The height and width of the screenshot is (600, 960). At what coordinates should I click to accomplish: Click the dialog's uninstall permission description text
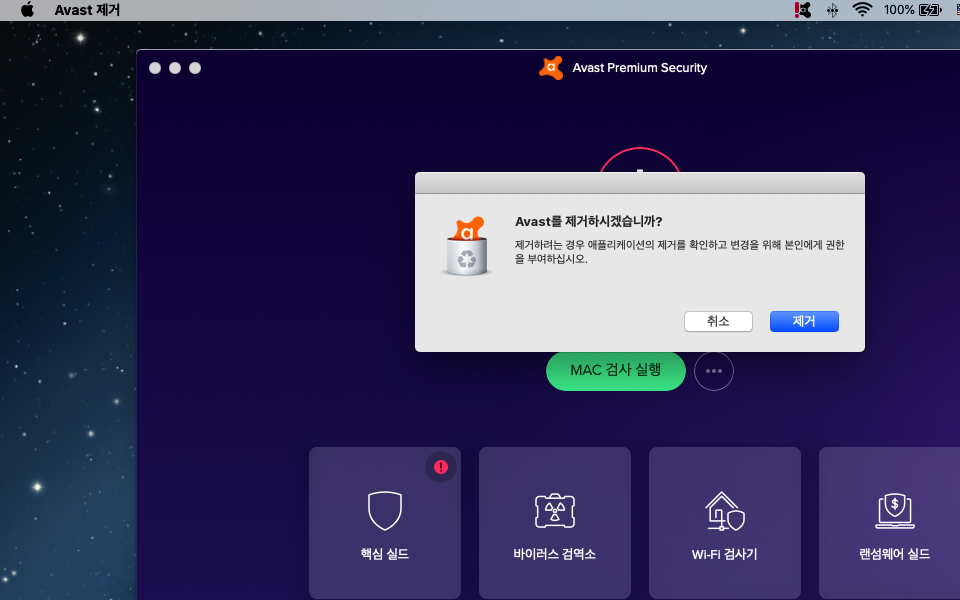[x=679, y=252]
